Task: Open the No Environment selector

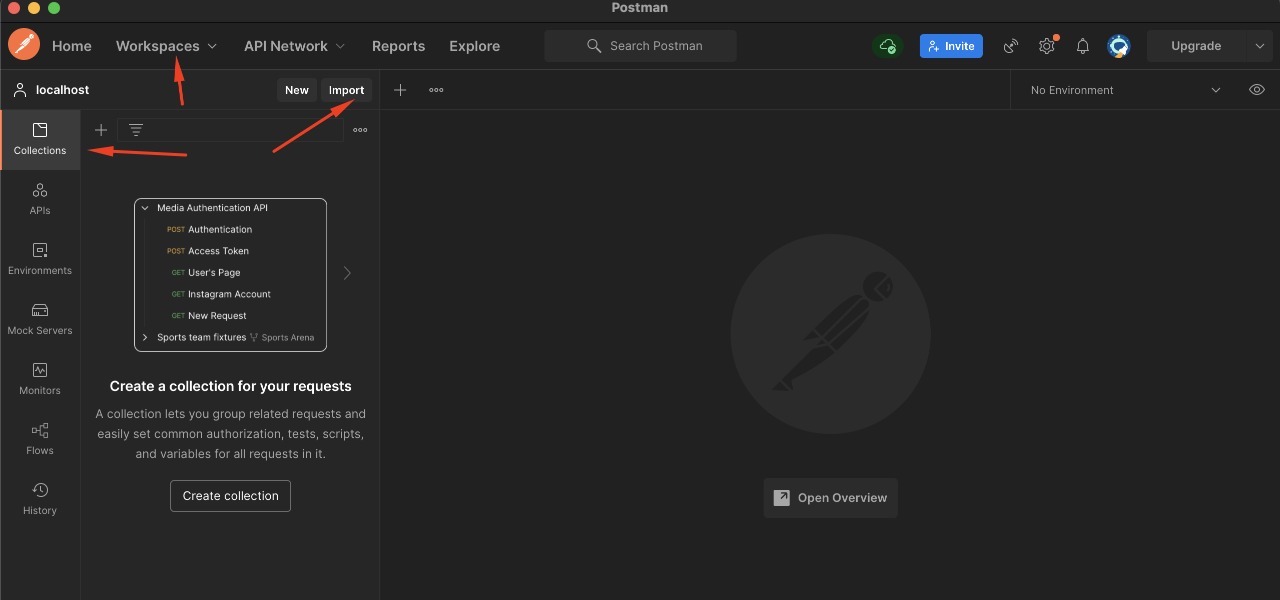Action: pyautogui.click(x=1125, y=90)
